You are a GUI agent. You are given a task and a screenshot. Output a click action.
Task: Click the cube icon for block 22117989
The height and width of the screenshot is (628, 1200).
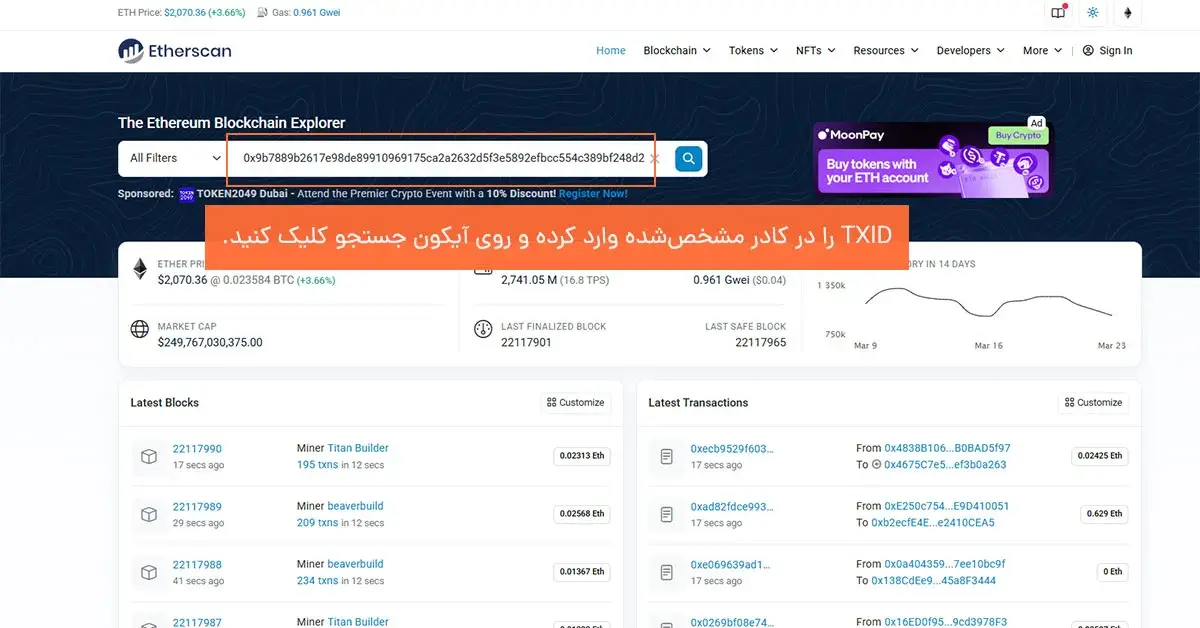point(149,514)
